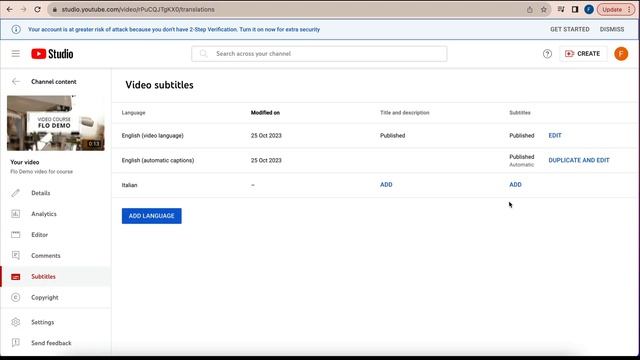Screen dimensions: 640x360
Task: Click the browser forward arrow
Action: pyautogui.click(x=23, y=9)
